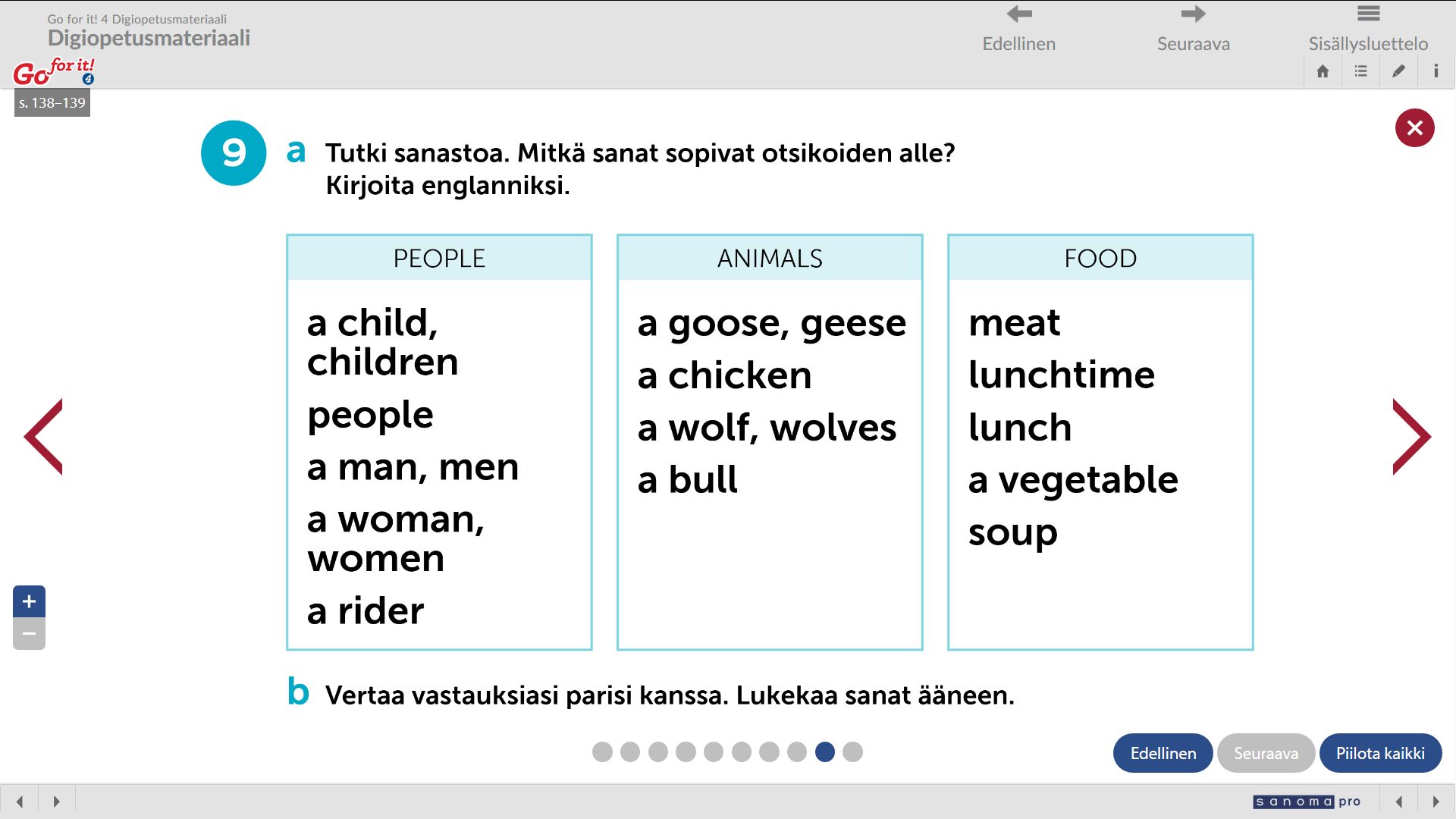
Task: Select the first progress dot
Action: (x=602, y=752)
